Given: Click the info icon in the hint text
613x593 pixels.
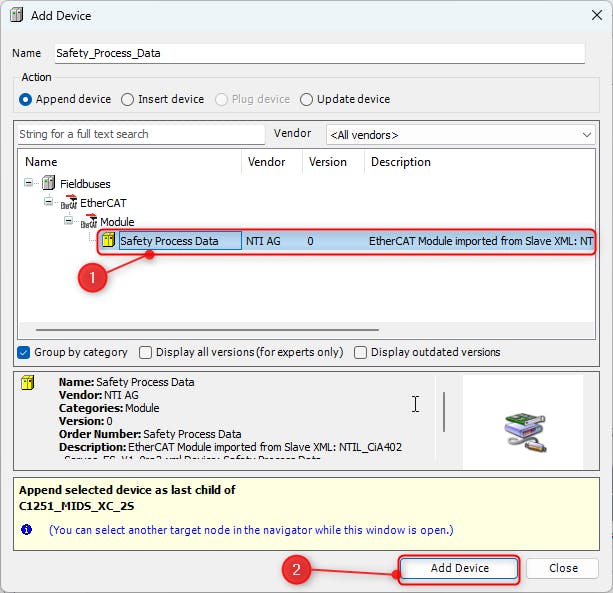Looking at the screenshot, I should pos(28,529).
